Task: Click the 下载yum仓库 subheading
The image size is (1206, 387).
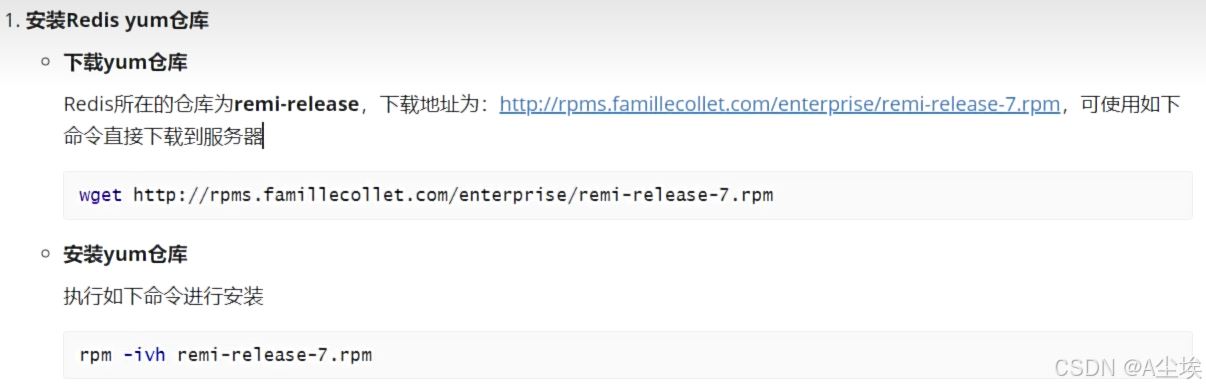Action: 125,63
